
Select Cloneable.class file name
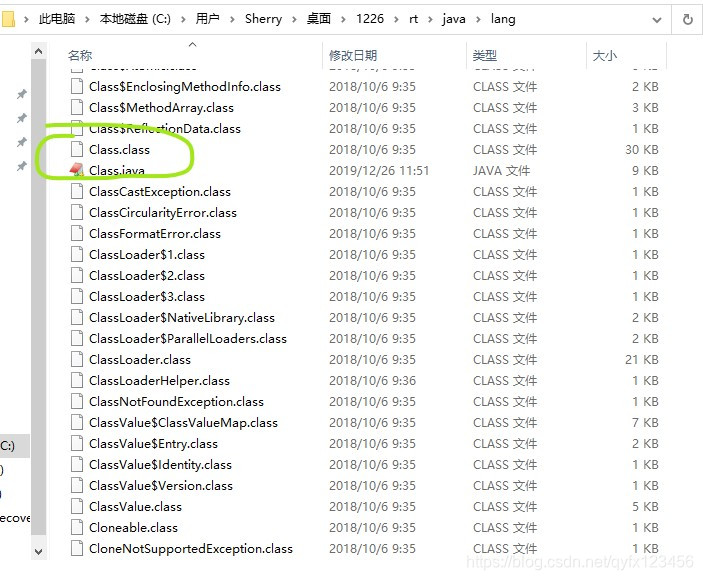(x=133, y=528)
